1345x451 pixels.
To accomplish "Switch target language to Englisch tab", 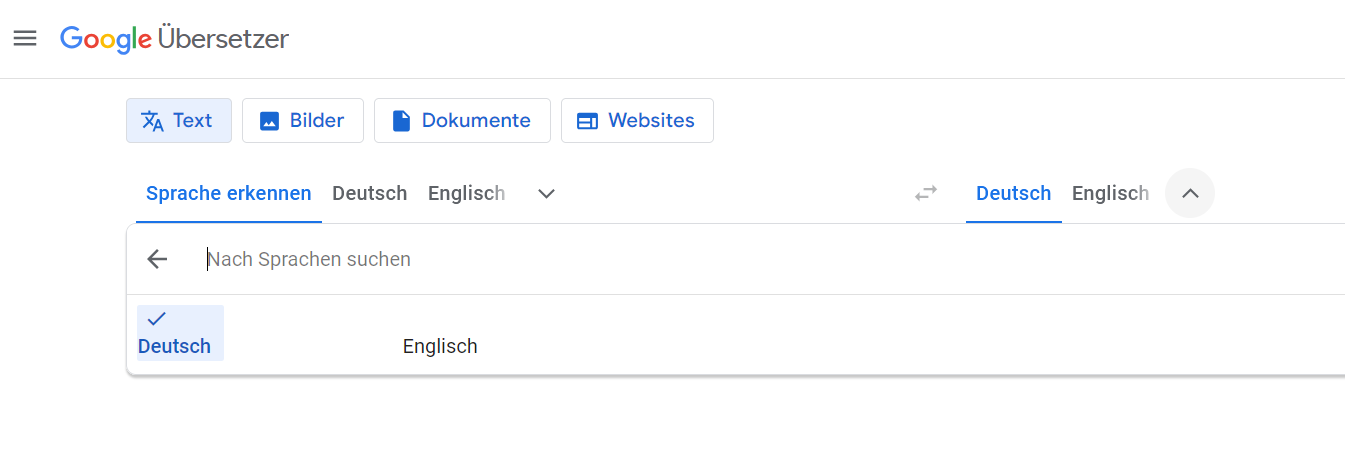I will click(x=1110, y=193).
